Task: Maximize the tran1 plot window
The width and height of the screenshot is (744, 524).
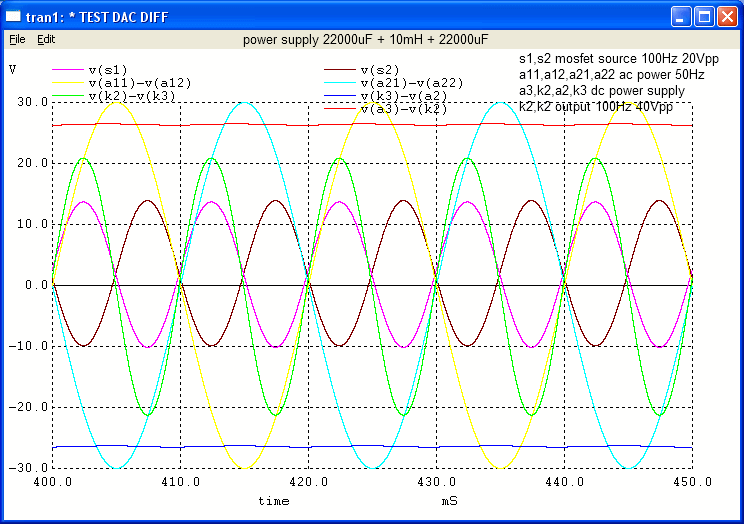Action: coord(703,17)
